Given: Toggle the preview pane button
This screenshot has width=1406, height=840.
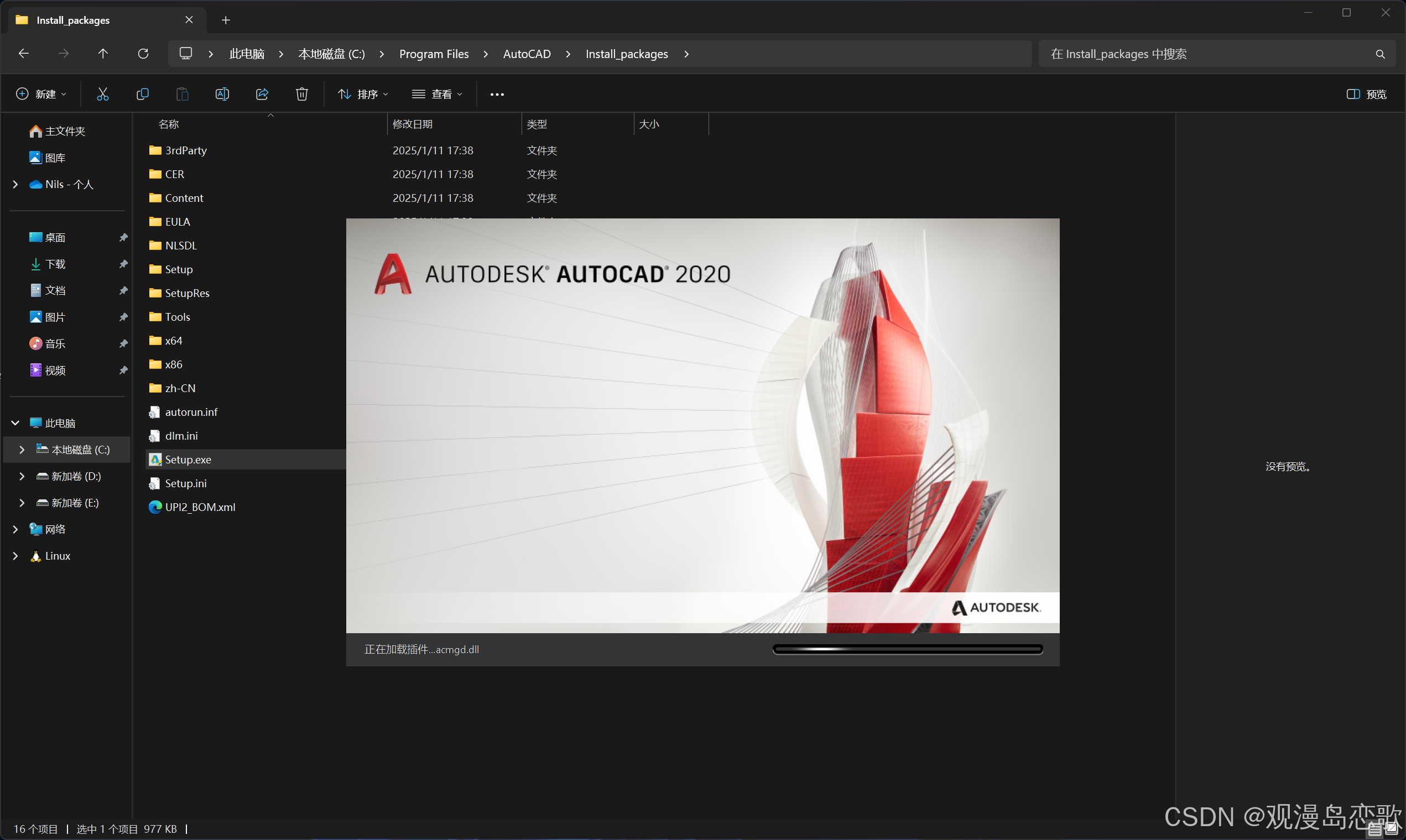Looking at the screenshot, I should point(1366,94).
